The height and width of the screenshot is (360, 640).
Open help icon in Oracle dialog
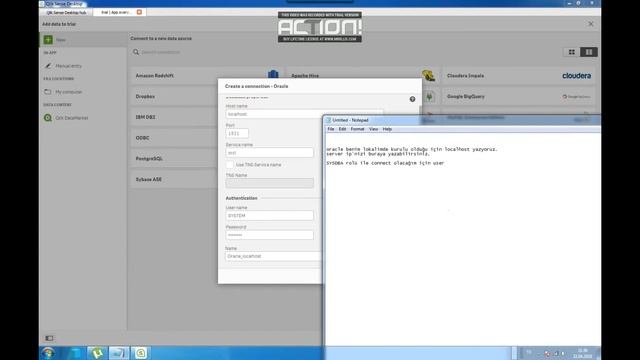(412, 99)
